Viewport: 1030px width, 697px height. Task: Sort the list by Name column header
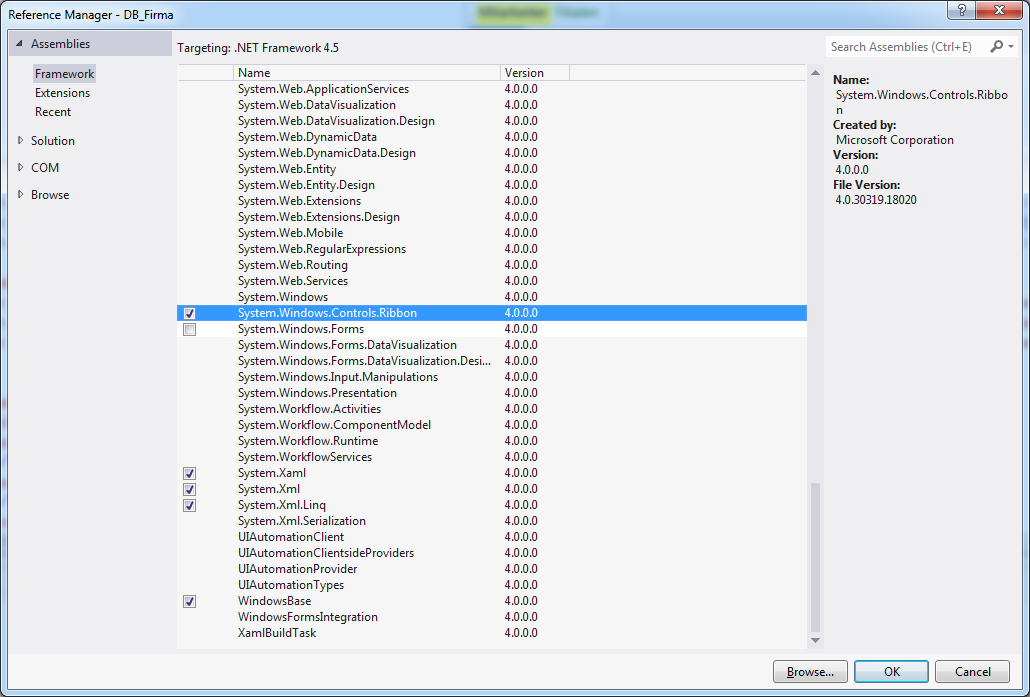(366, 73)
